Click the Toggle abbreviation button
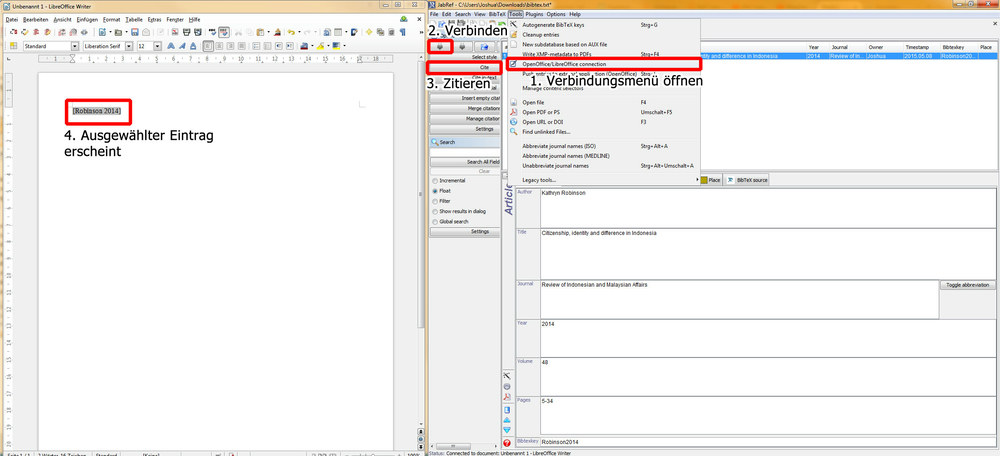This screenshot has width=1000, height=456. 967,285
